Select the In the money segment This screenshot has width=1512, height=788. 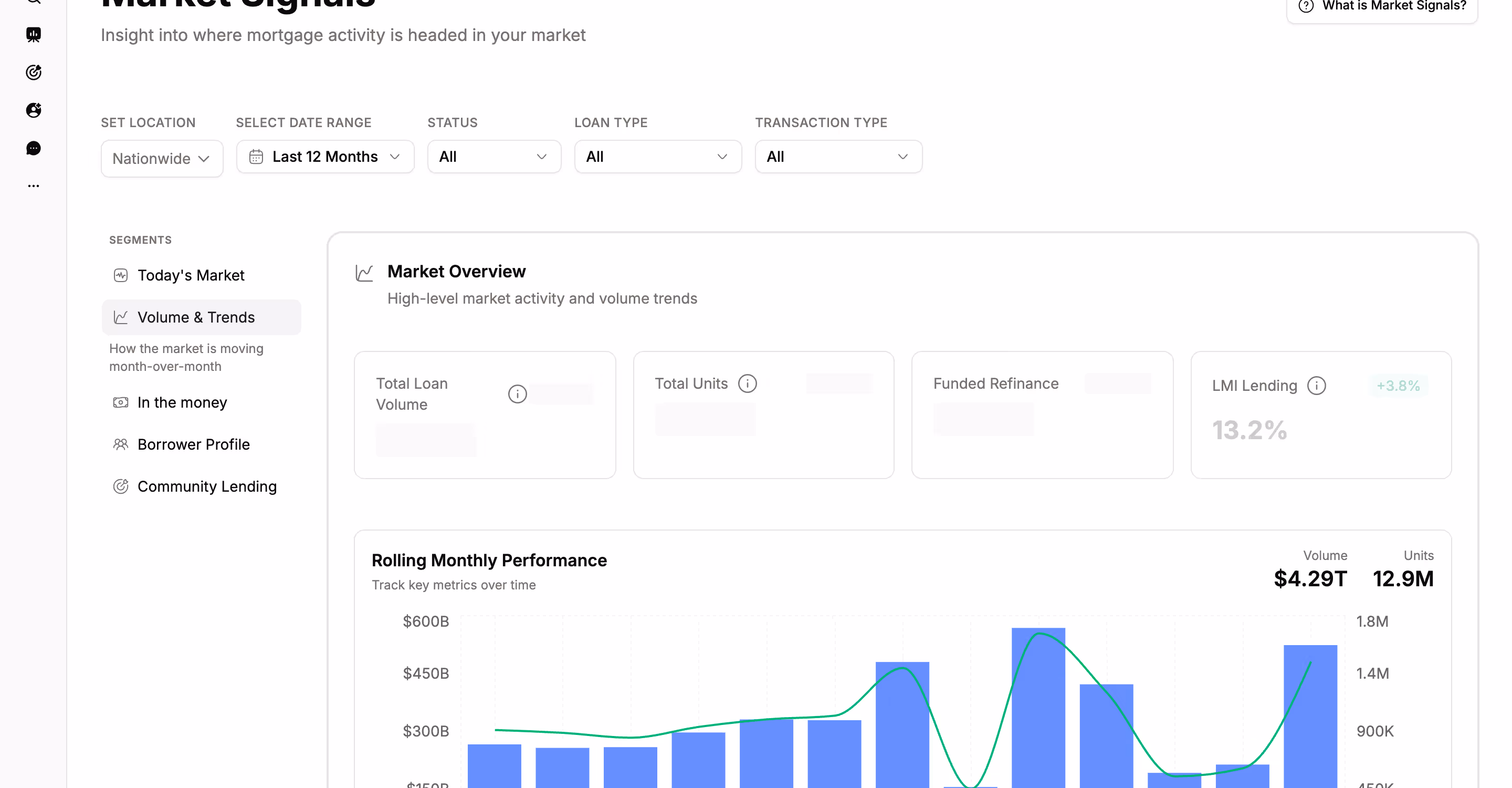point(201,402)
